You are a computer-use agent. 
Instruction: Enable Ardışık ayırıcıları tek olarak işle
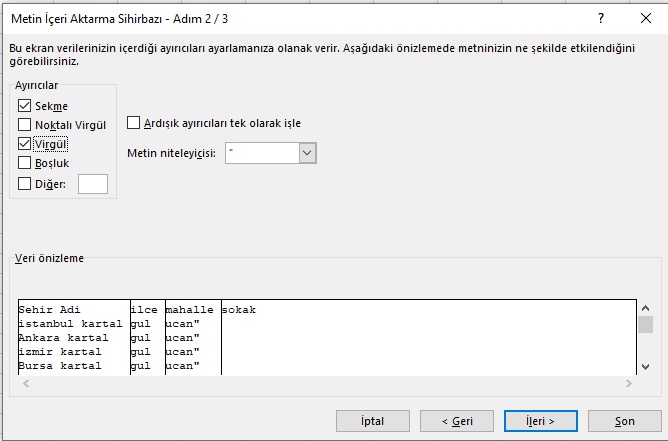(134, 123)
